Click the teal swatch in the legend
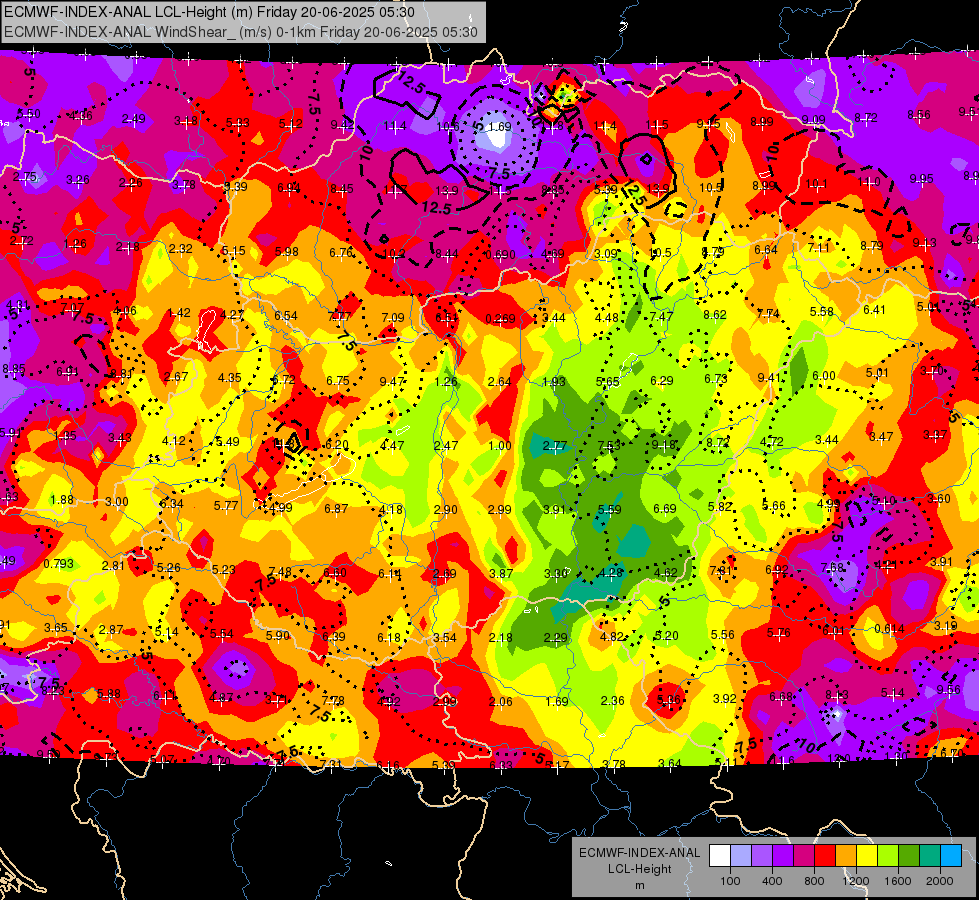The image size is (979, 900). click(x=930, y=856)
